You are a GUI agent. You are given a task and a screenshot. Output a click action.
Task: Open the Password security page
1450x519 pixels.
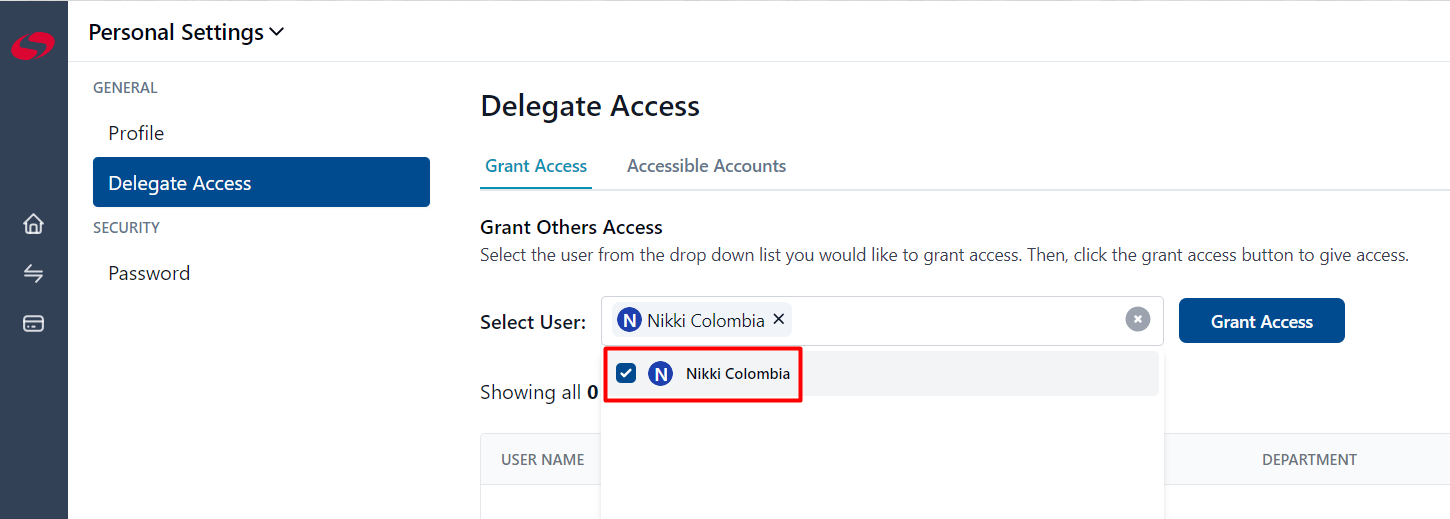click(149, 273)
